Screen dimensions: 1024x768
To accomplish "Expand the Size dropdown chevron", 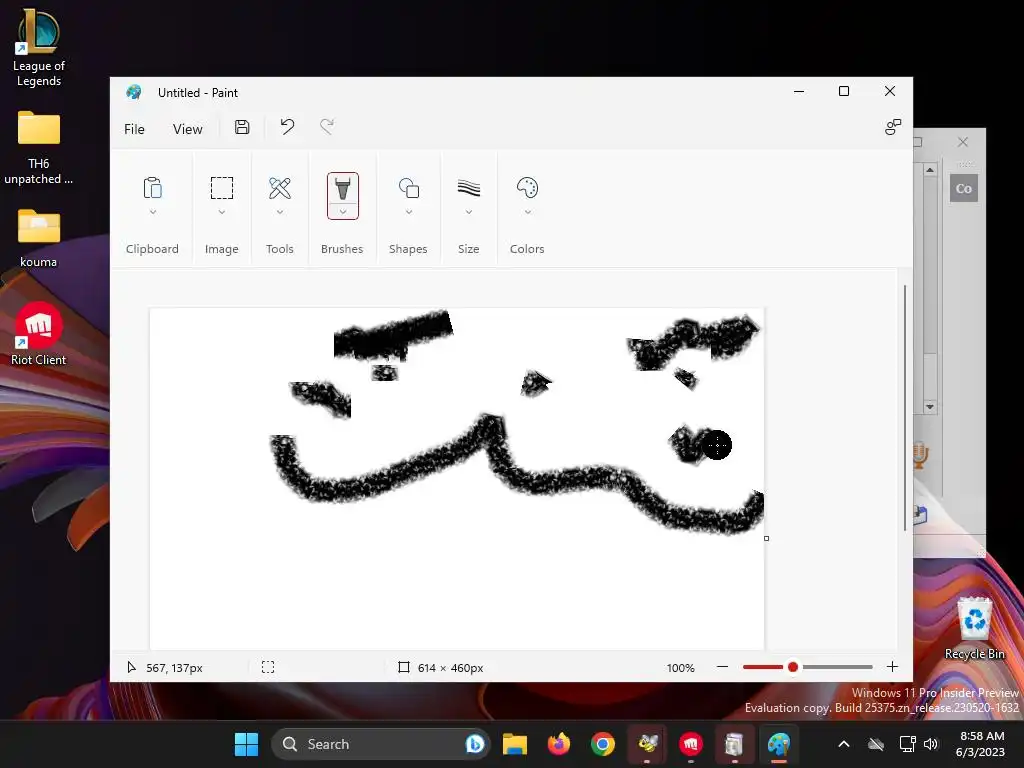I will pyautogui.click(x=468, y=212).
